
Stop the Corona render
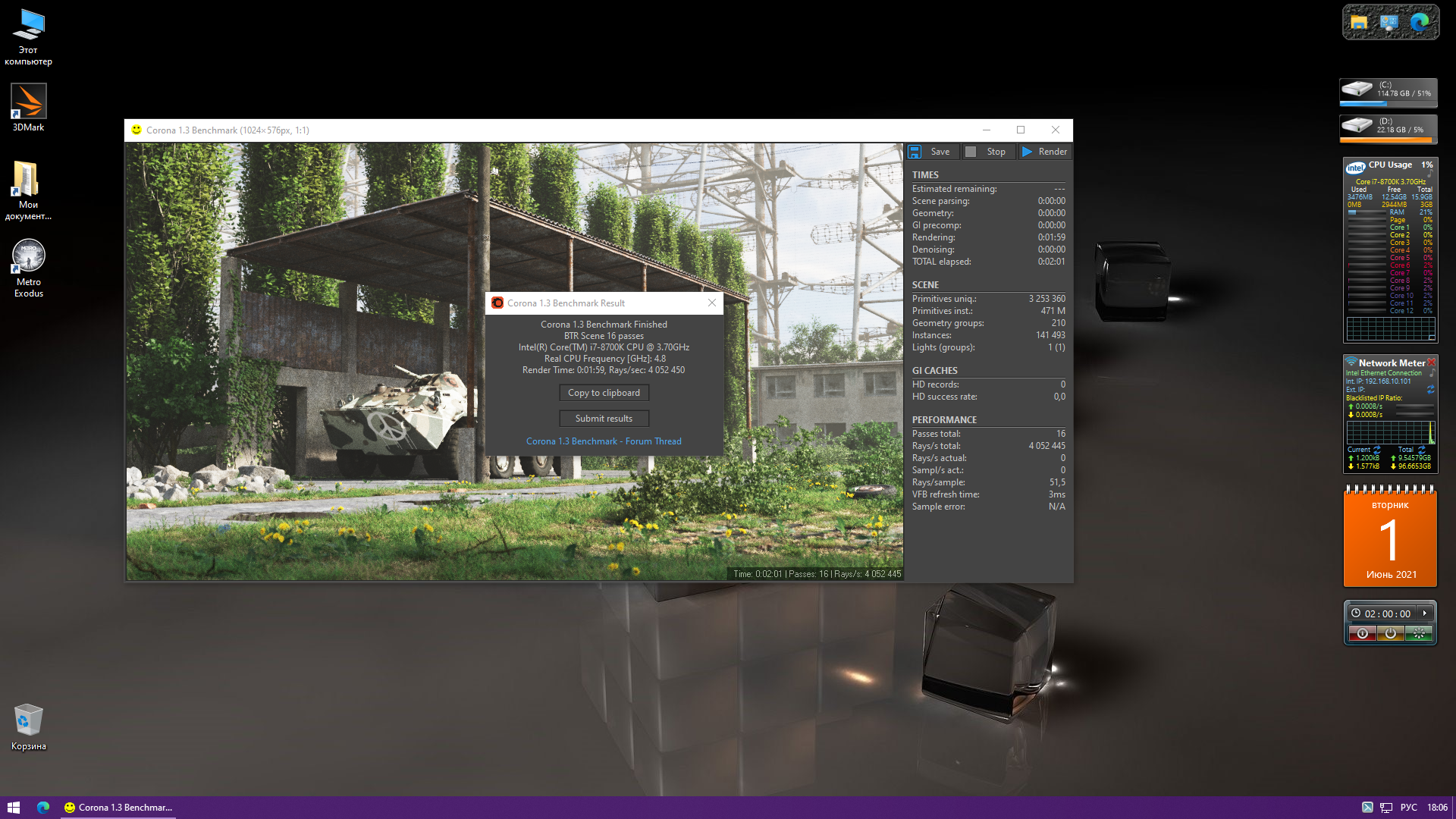[x=987, y=152]
